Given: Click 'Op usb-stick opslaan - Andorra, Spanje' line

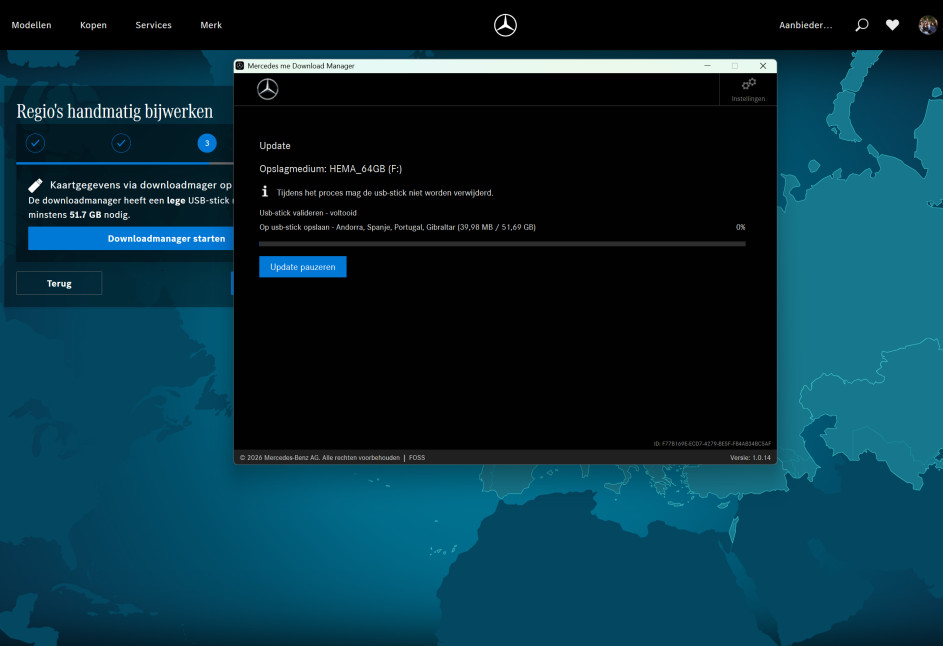Looking at the screenshot, I should pyautogui.click(x=398, y=227).
